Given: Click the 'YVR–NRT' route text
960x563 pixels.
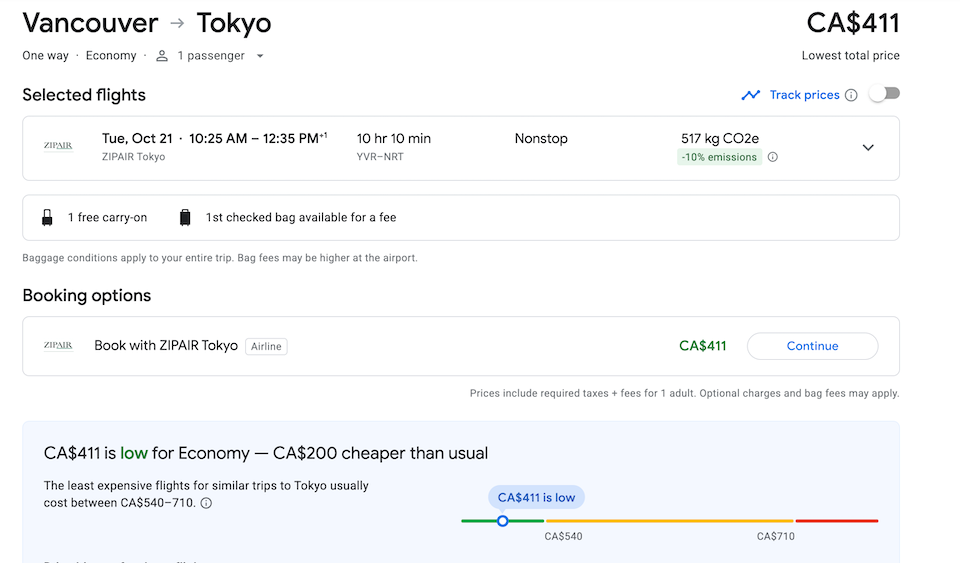Looking at the screenshot, I should pyautogui.click(x=380, y=157).
